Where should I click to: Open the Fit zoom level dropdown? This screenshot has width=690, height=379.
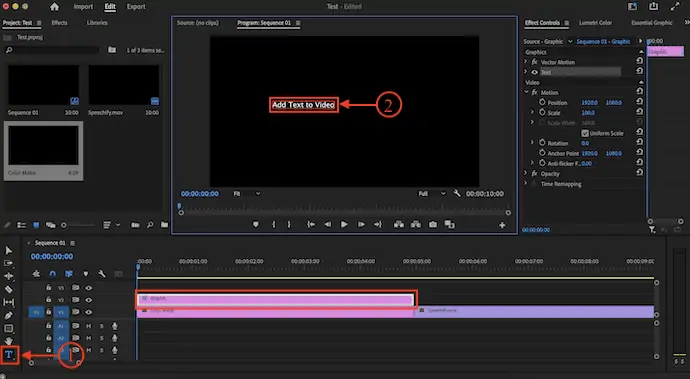(x=246, y=193)
